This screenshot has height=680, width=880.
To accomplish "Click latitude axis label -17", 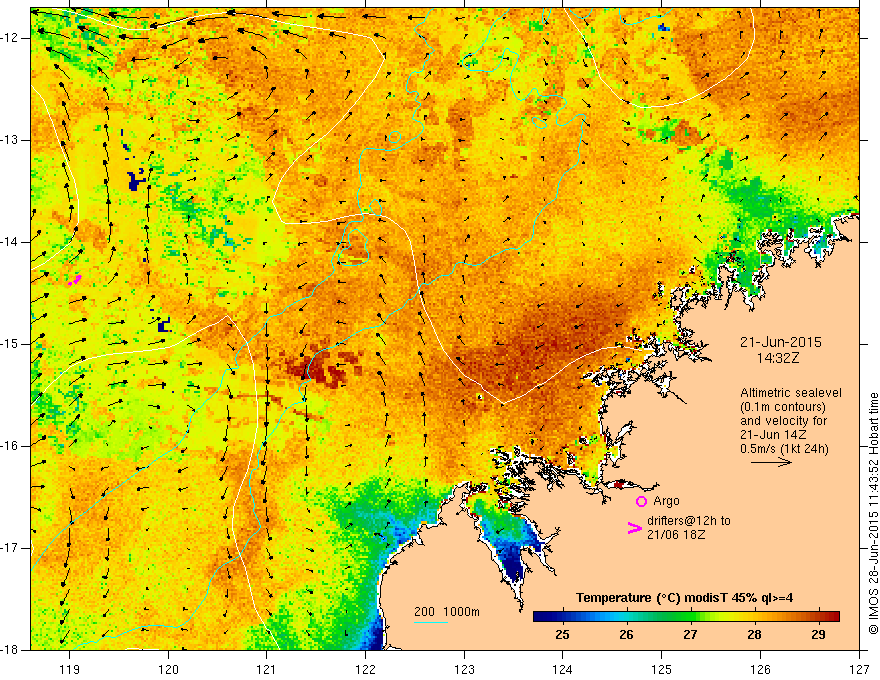I will click(11, 548).
